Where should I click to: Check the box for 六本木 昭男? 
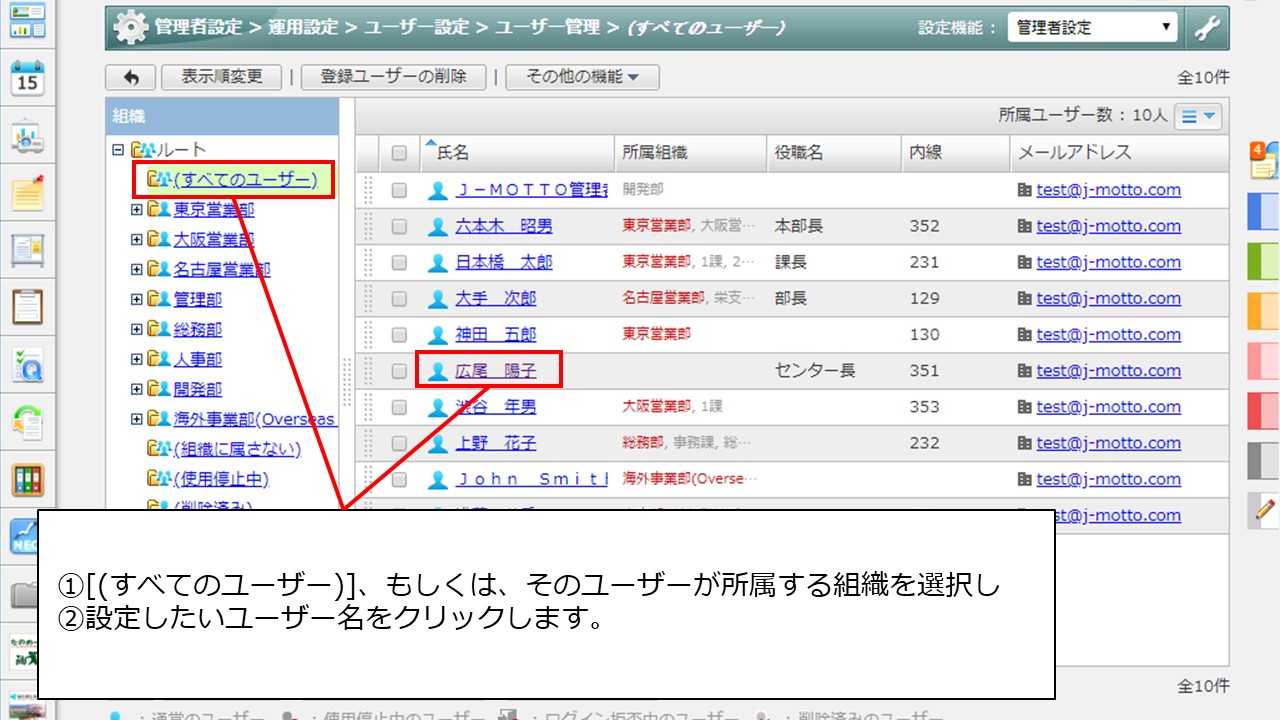[x=399, y=227]
